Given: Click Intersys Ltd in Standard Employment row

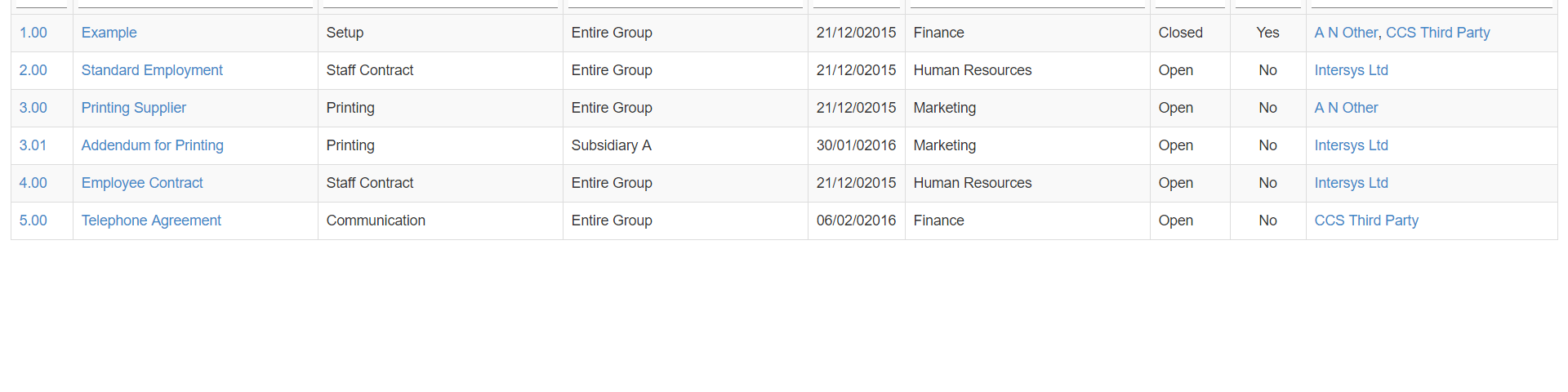Looking at the screenshot, I should (1352, 70).
